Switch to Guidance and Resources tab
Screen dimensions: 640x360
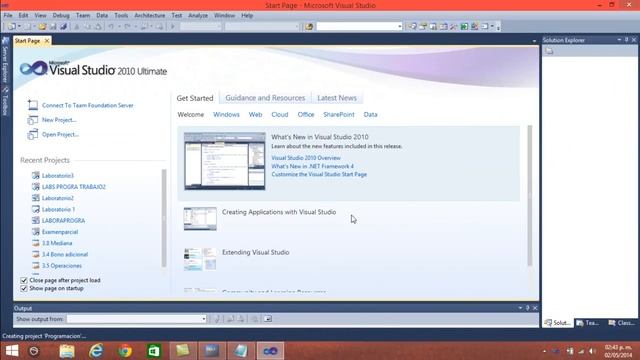point(265,98)
